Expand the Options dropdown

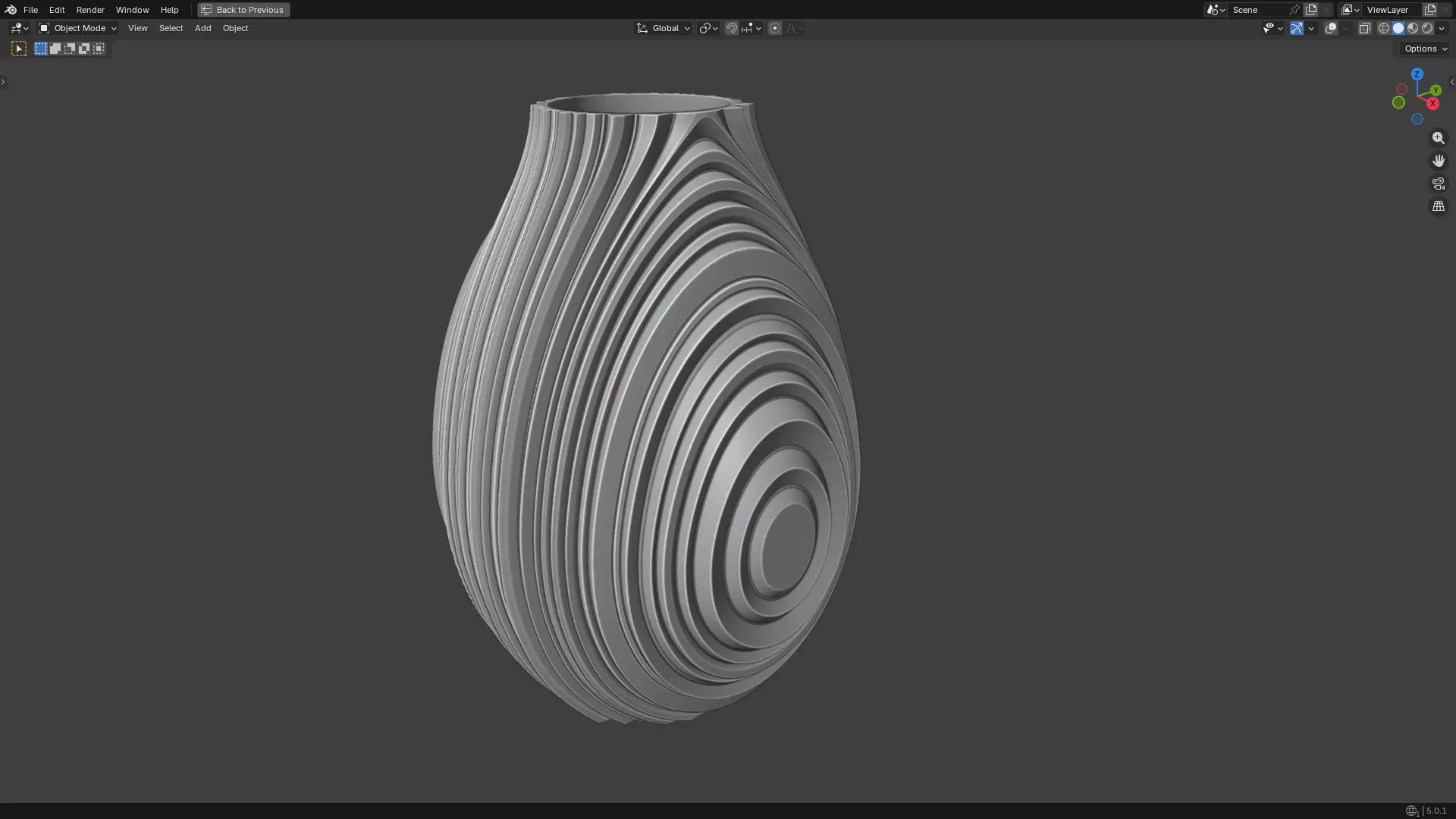pos(1425,49)
